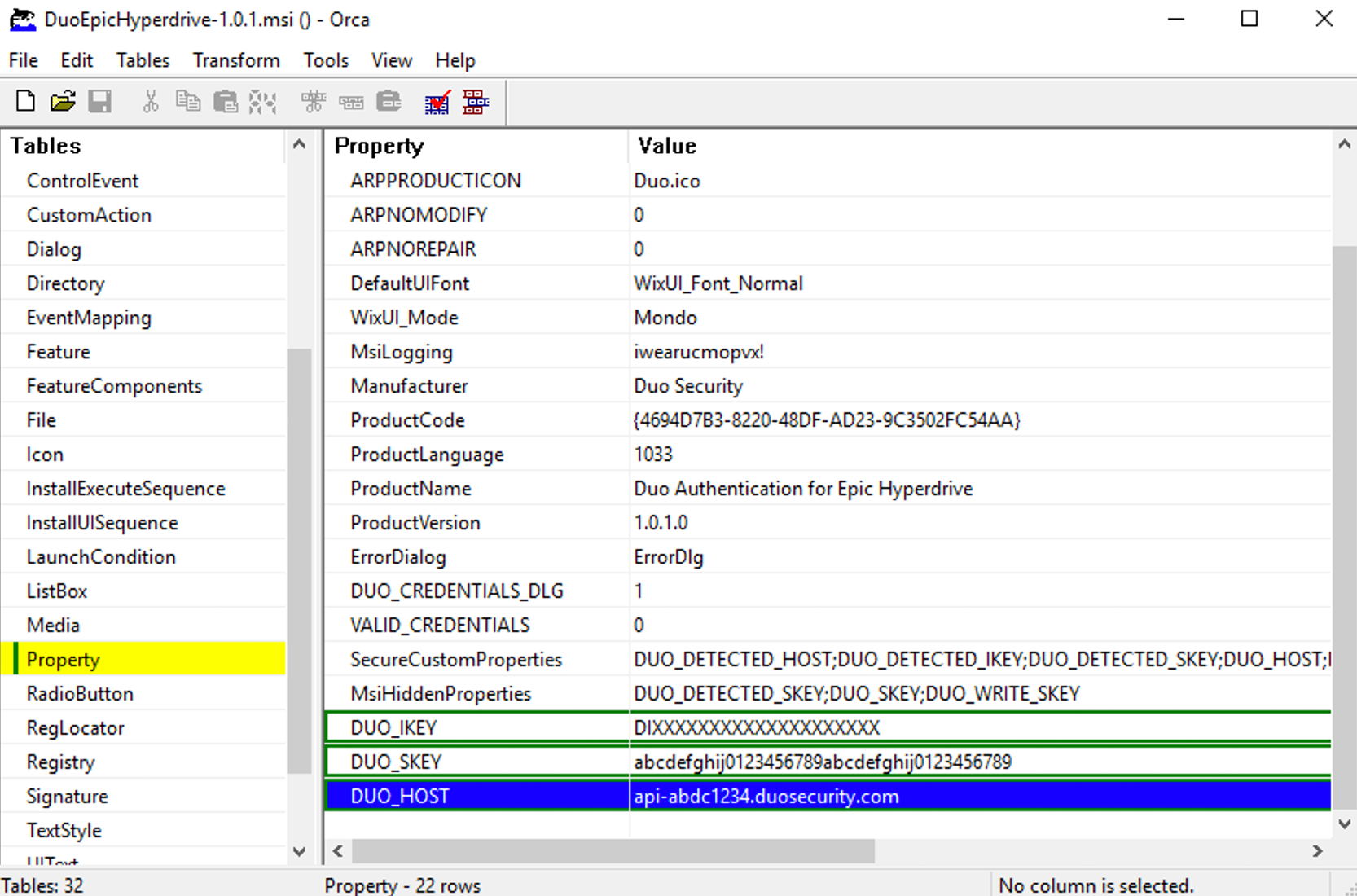Select the Registry table
This screenshot has height=896, width=1357.
pos(60,762)
